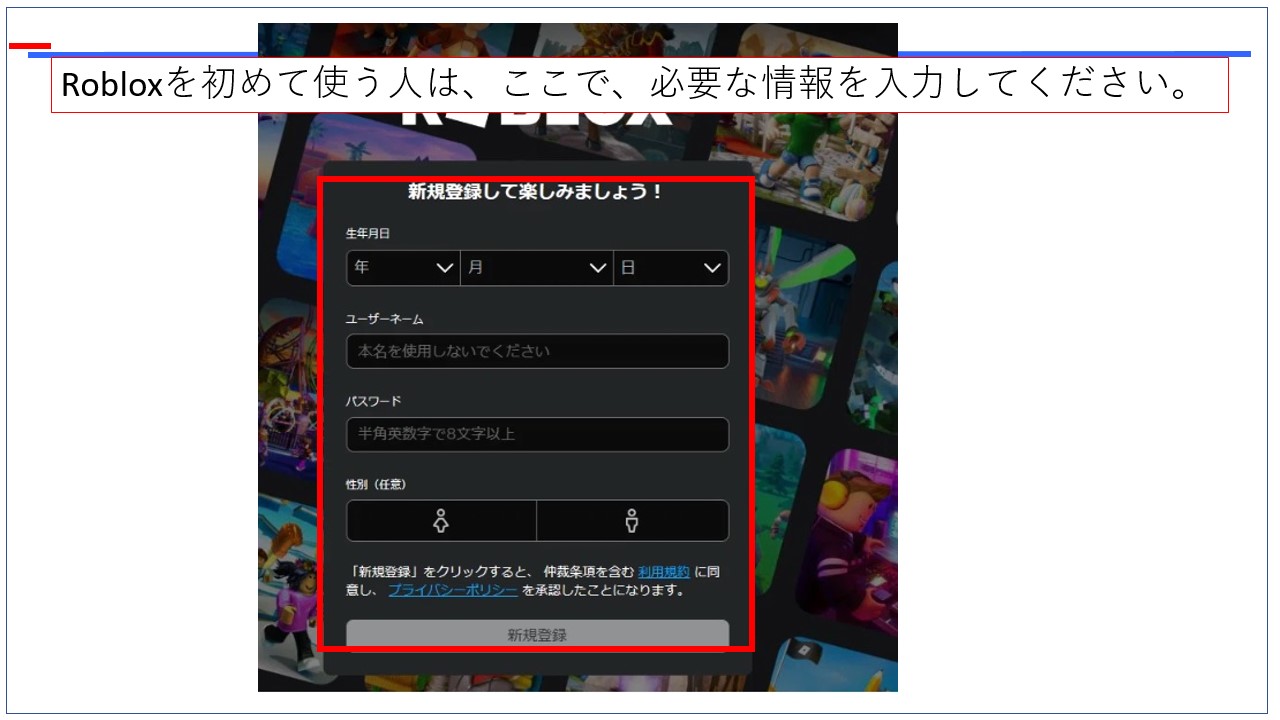The image size is (1280, 720).
Task: Click the ユーザーネーム username input field
Action: coord(537,351)
